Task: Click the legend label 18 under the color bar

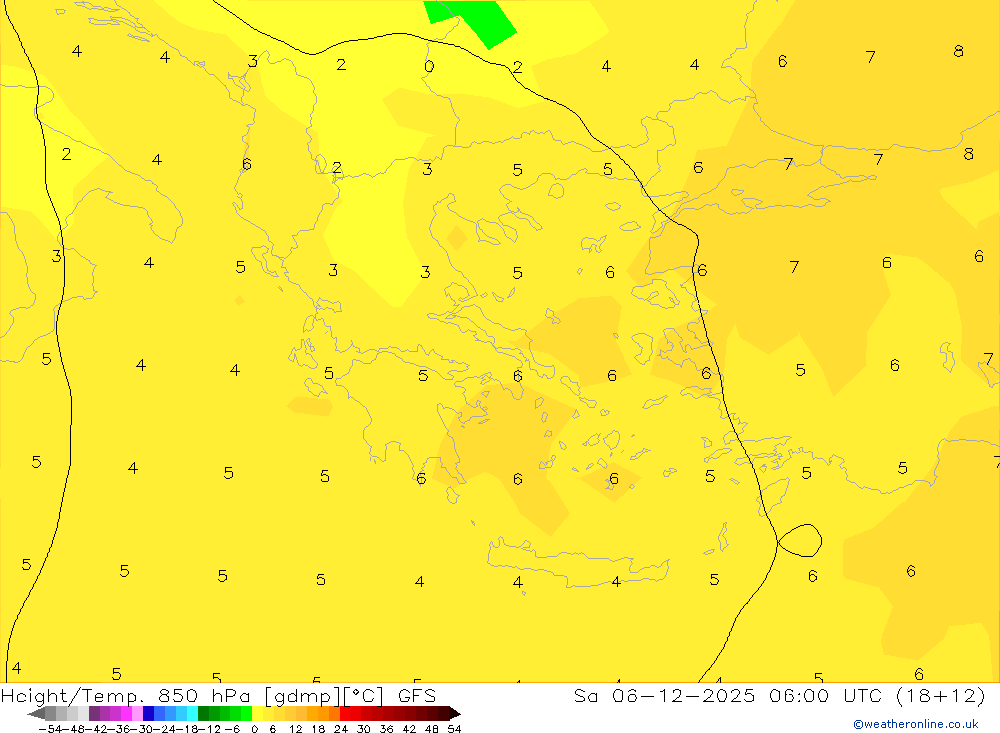Action: click(318, 729)
